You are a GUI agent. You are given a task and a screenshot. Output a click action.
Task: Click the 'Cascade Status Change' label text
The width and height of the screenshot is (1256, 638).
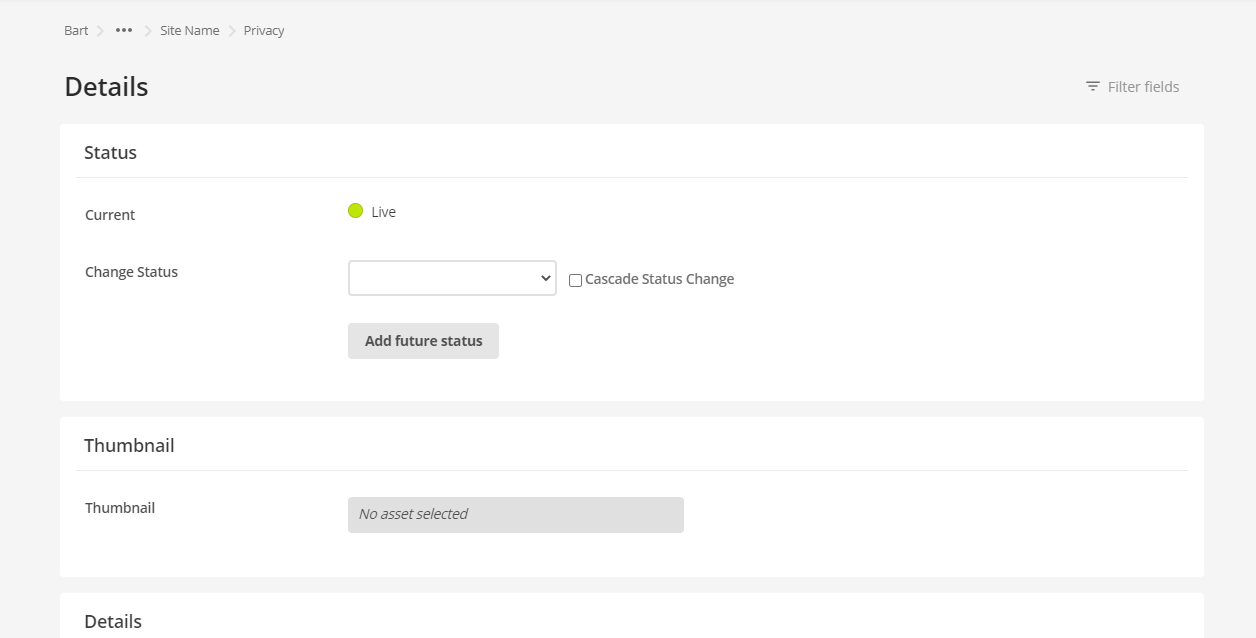pyautogui.click(x=659, y=279)
